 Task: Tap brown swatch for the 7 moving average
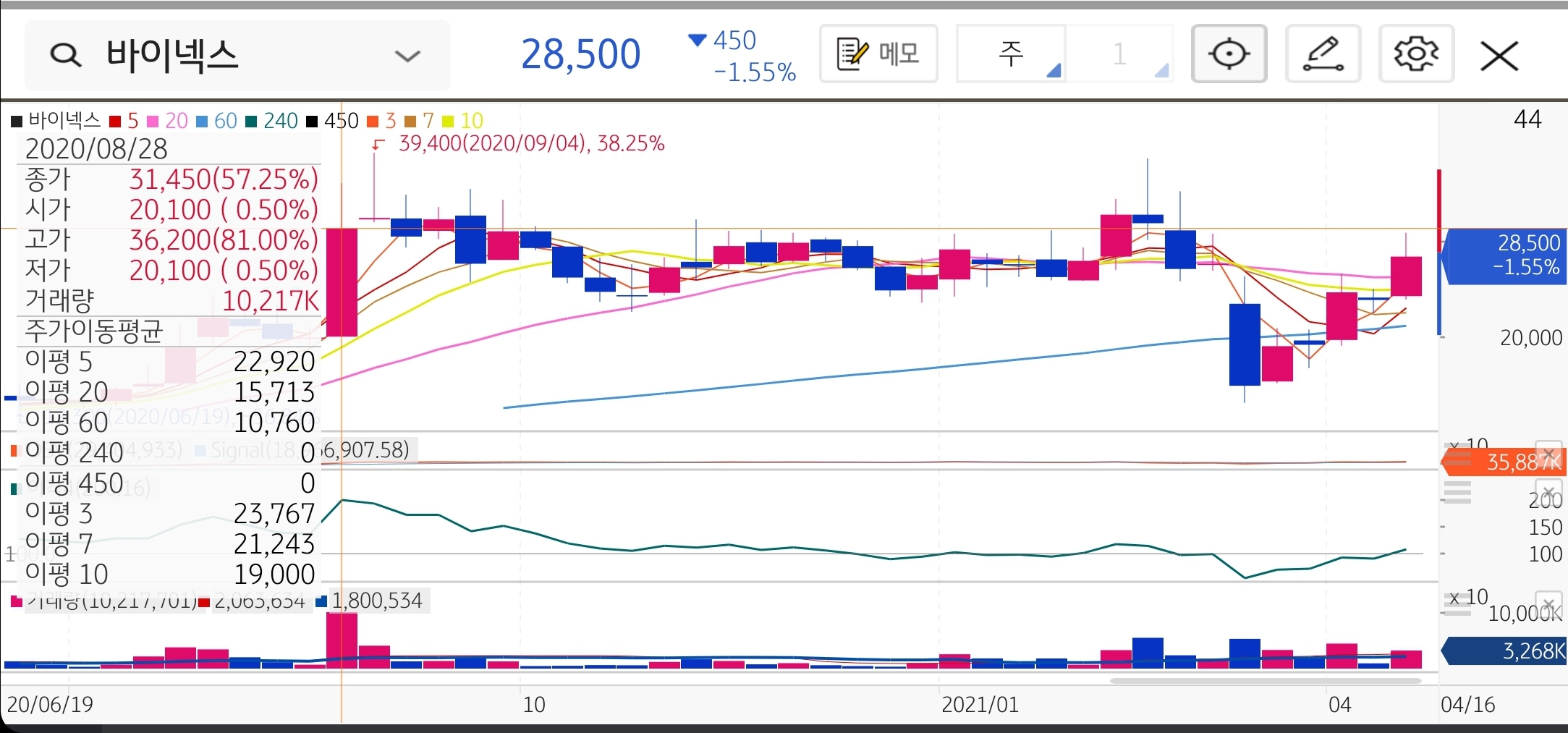[x=410, y=121]
